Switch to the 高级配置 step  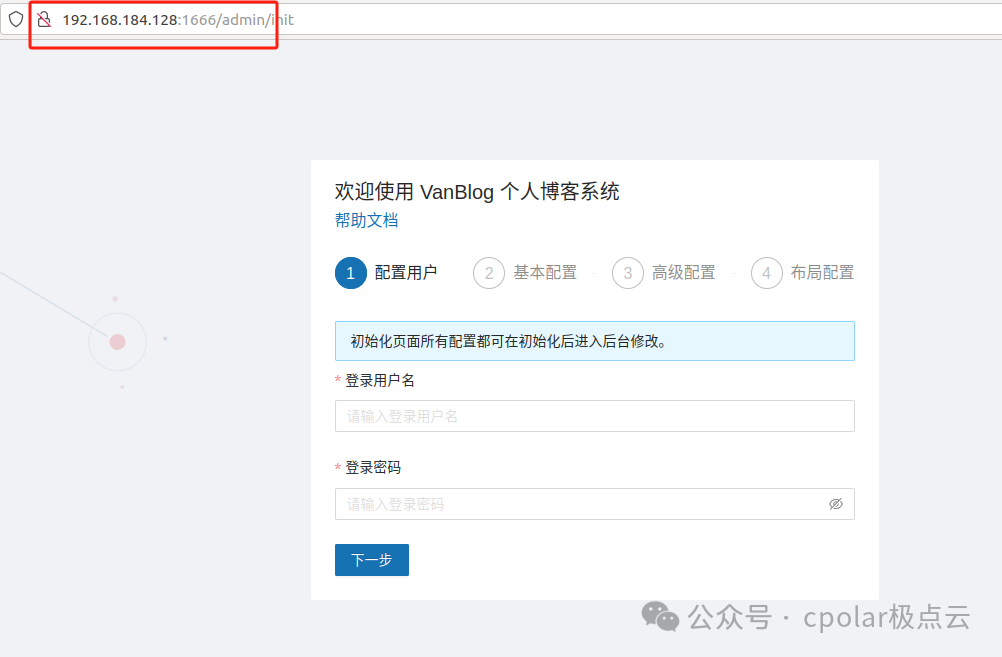click(684, 273)
